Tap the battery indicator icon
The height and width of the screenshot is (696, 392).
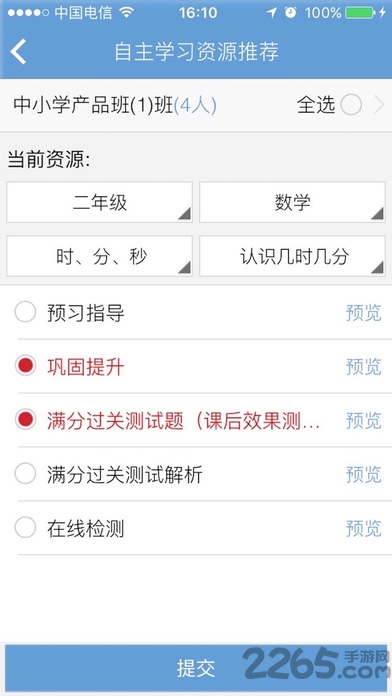359,12
